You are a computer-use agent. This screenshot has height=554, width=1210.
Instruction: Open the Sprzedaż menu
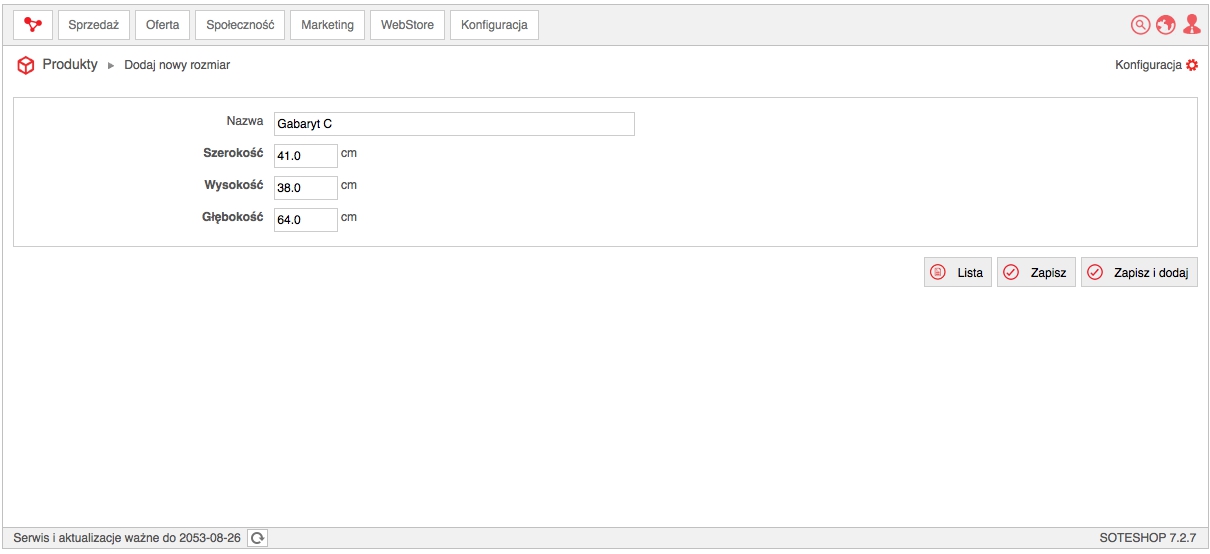94,25
